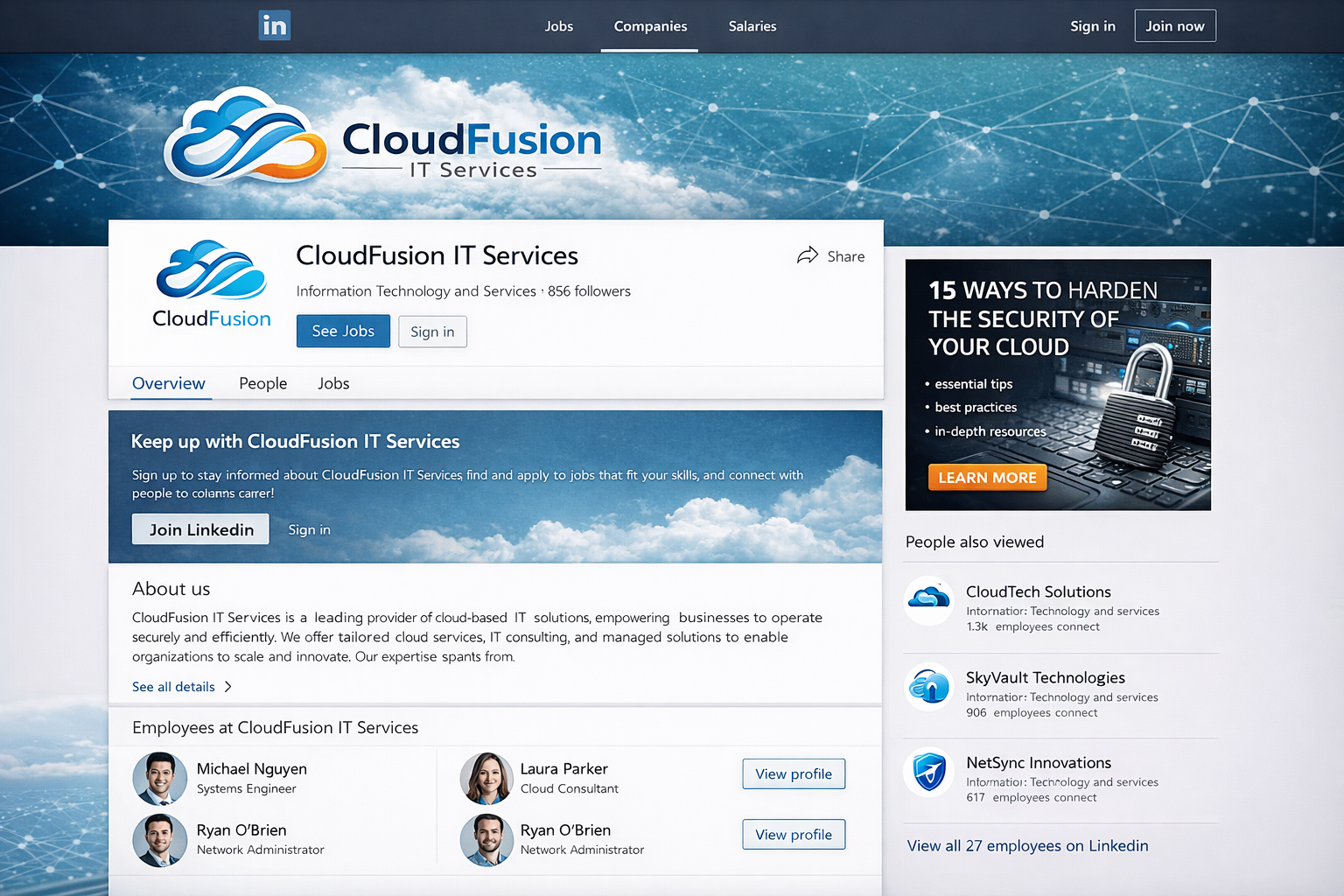Open the Jobs tab under company header
The width and height of the screenshot is (1344, 896).
333,383
